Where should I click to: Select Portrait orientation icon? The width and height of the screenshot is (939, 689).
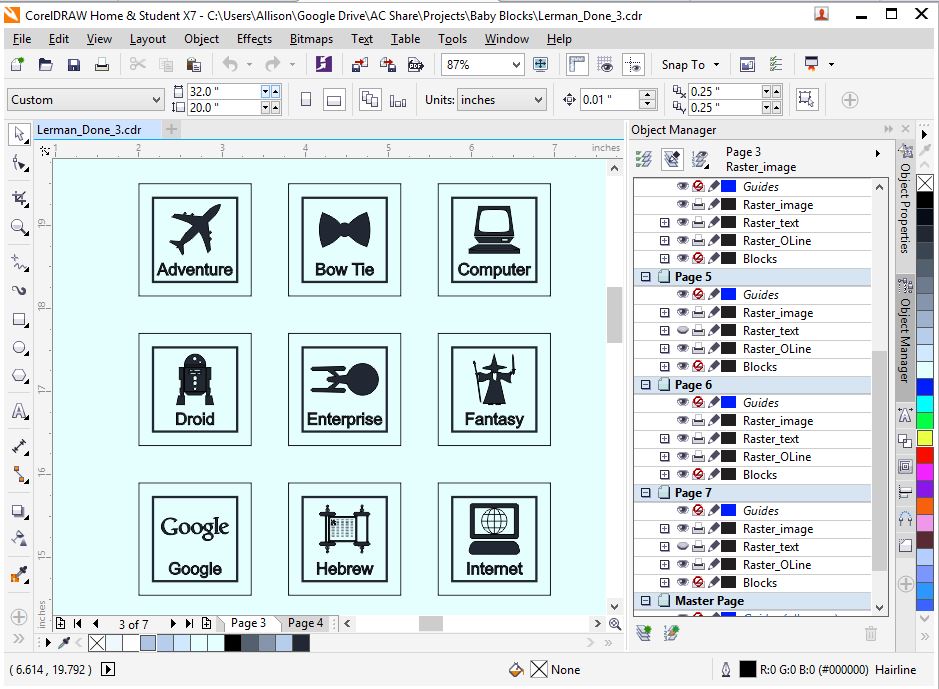pyautogui.click(x=306, y=99)
